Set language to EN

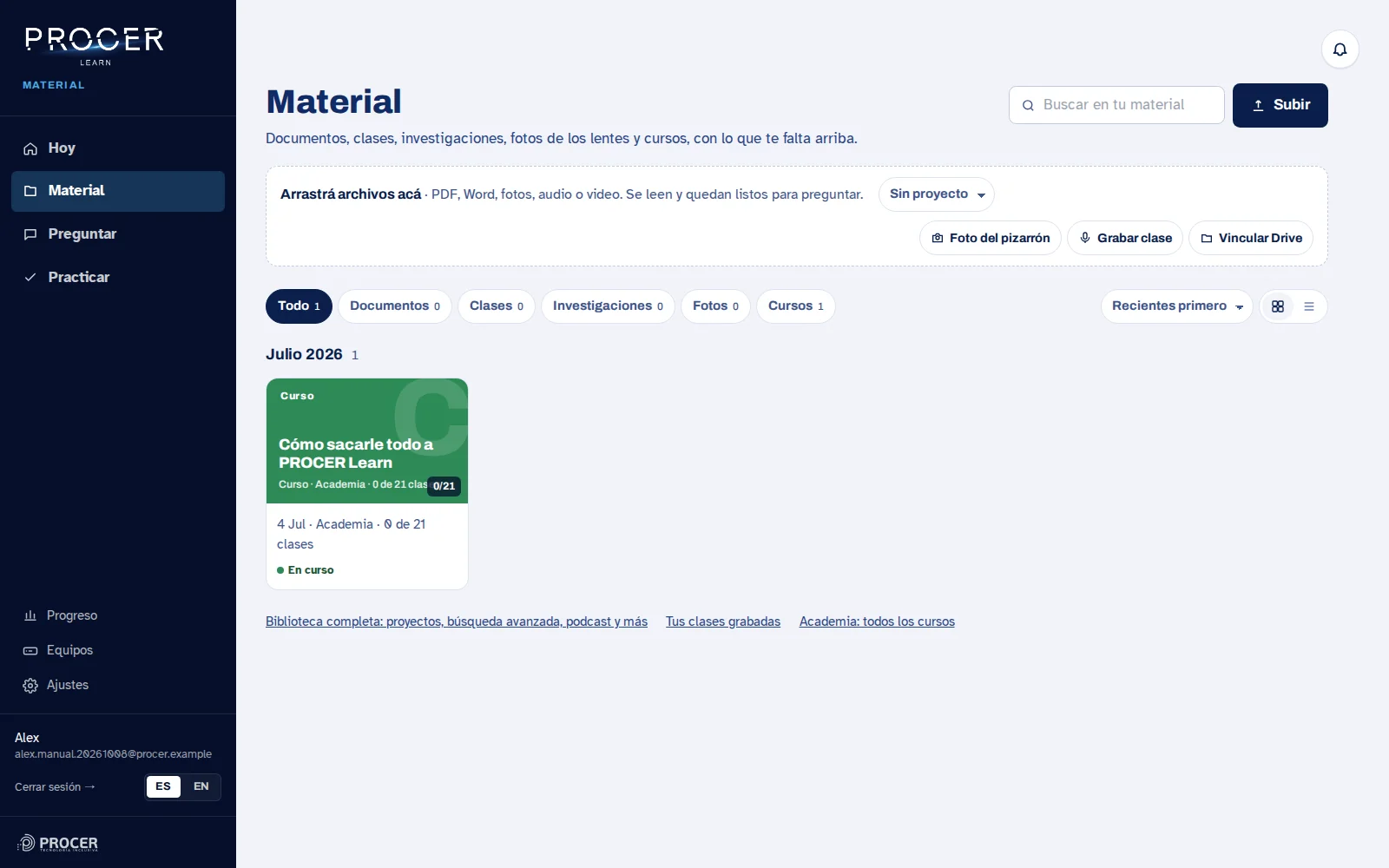tap(201, 786)
